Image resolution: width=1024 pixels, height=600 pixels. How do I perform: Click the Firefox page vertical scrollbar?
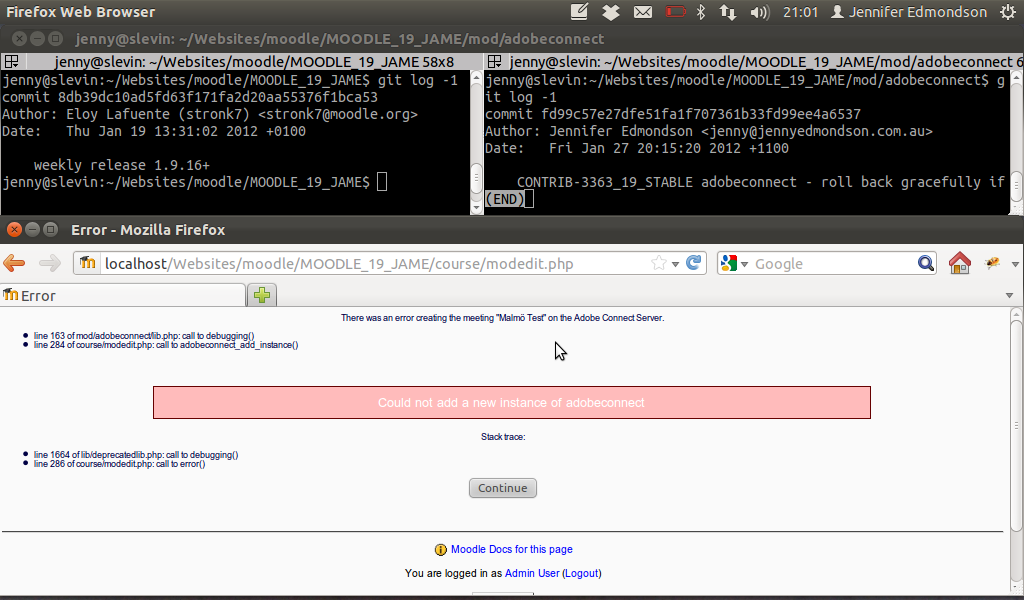coord(1016,449)
